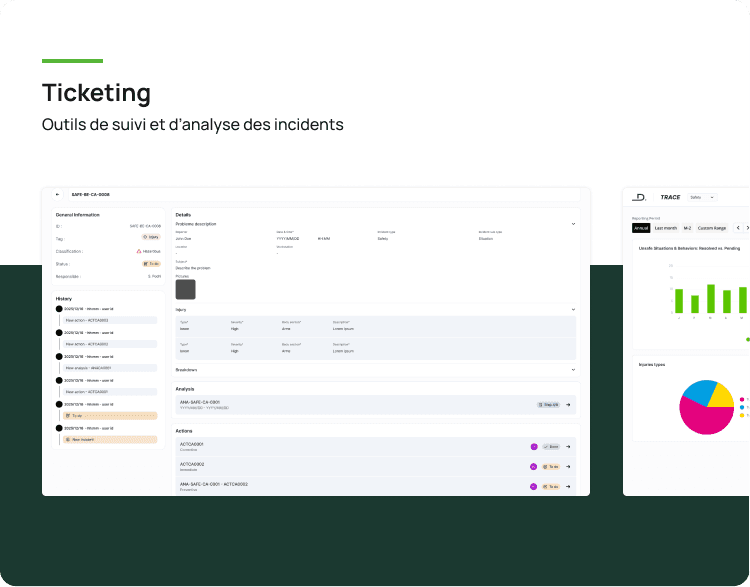Select the M-2 reporting period tab
The width and height of the screenshot is (750, 587).
687,228
